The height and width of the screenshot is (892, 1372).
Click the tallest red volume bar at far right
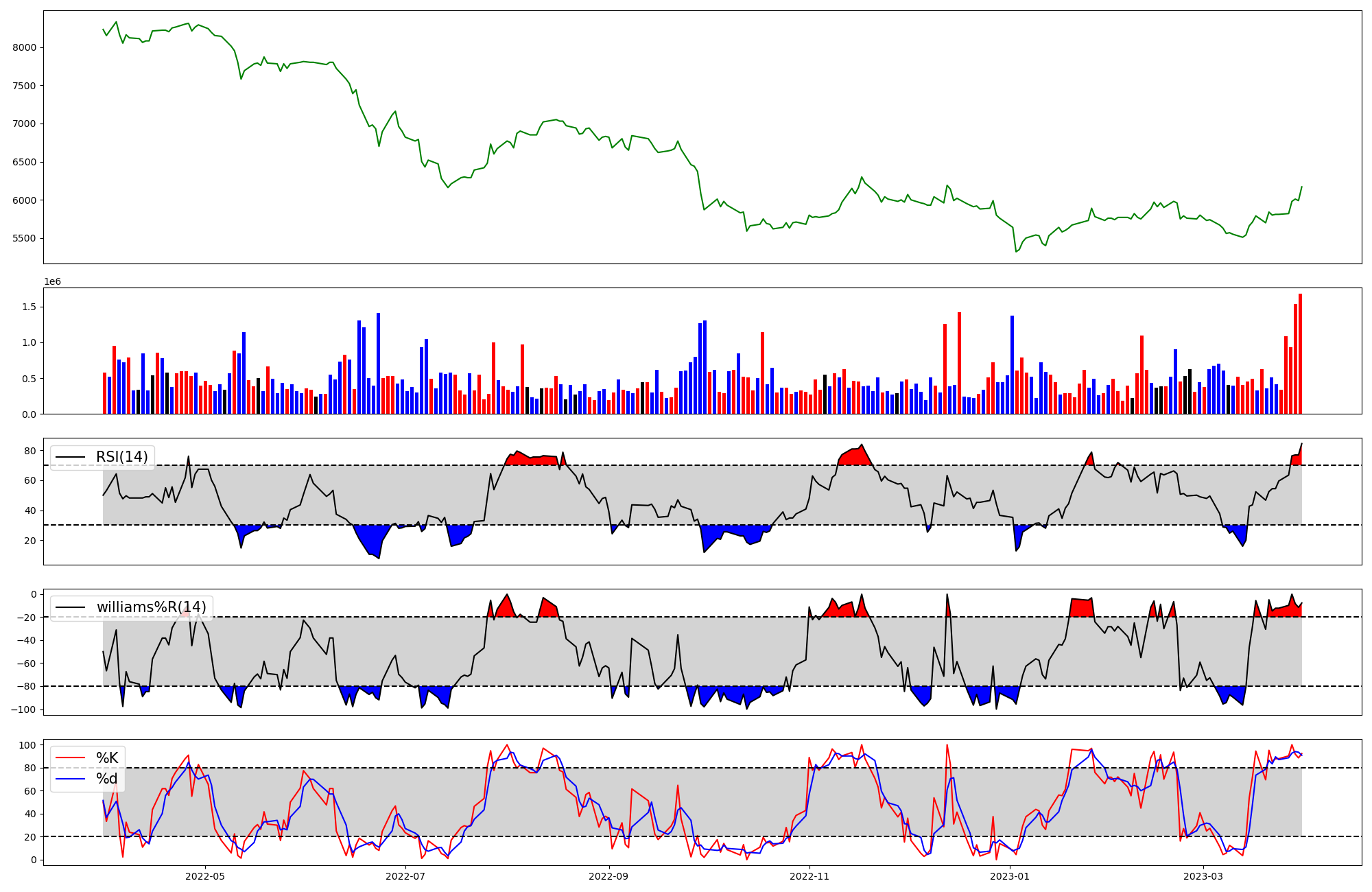click(x=1300, y=353)
